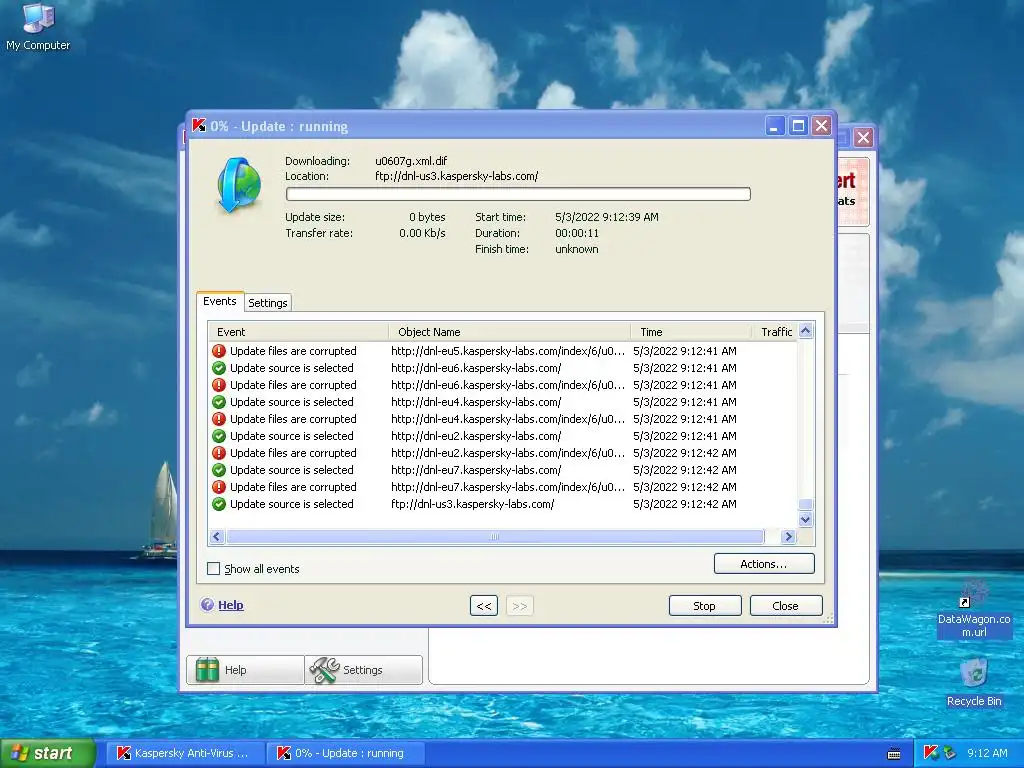1024x768 pixels.
Task: Click the Actions... button
Action: coord(764,564)
